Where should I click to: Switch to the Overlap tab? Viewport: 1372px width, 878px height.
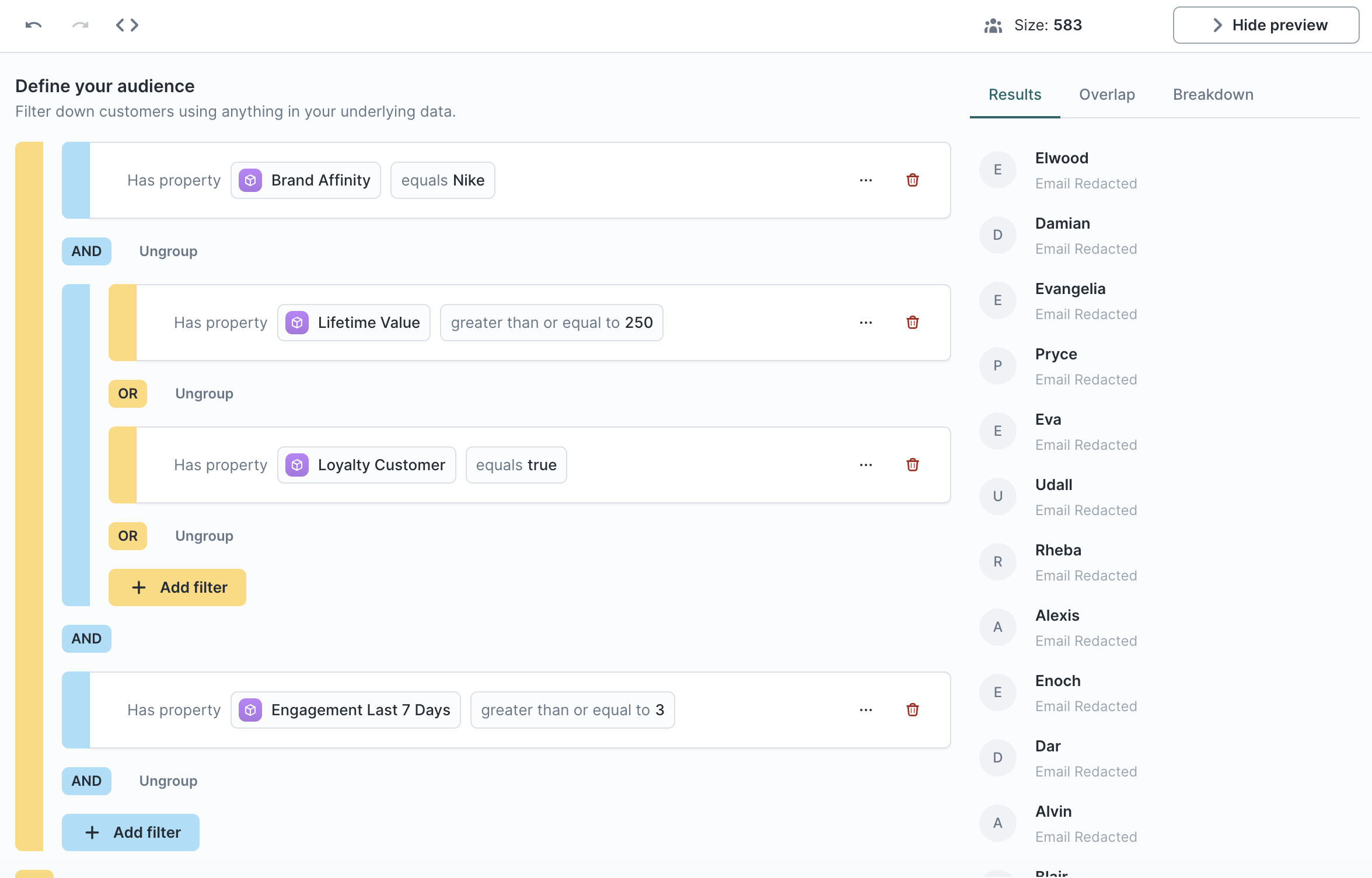[x=1106, y=94]
